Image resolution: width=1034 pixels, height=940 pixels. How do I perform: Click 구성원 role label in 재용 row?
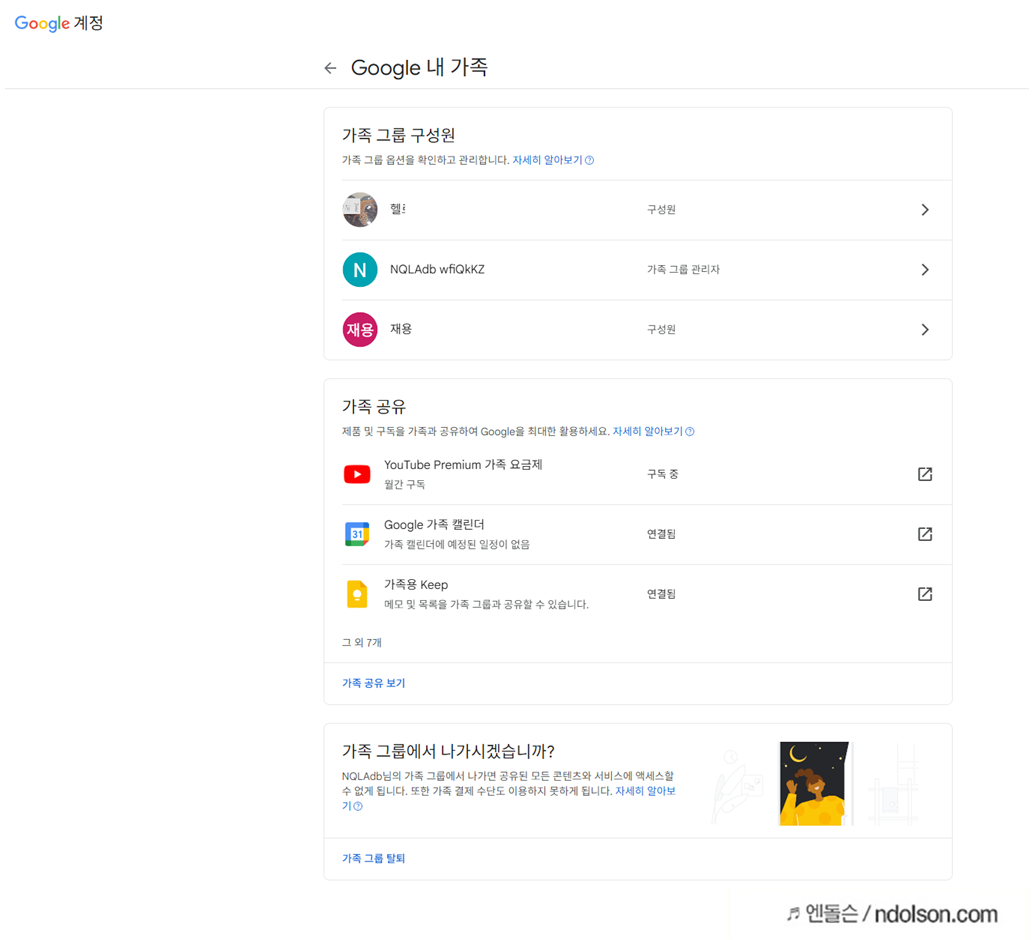click(661, 330)
